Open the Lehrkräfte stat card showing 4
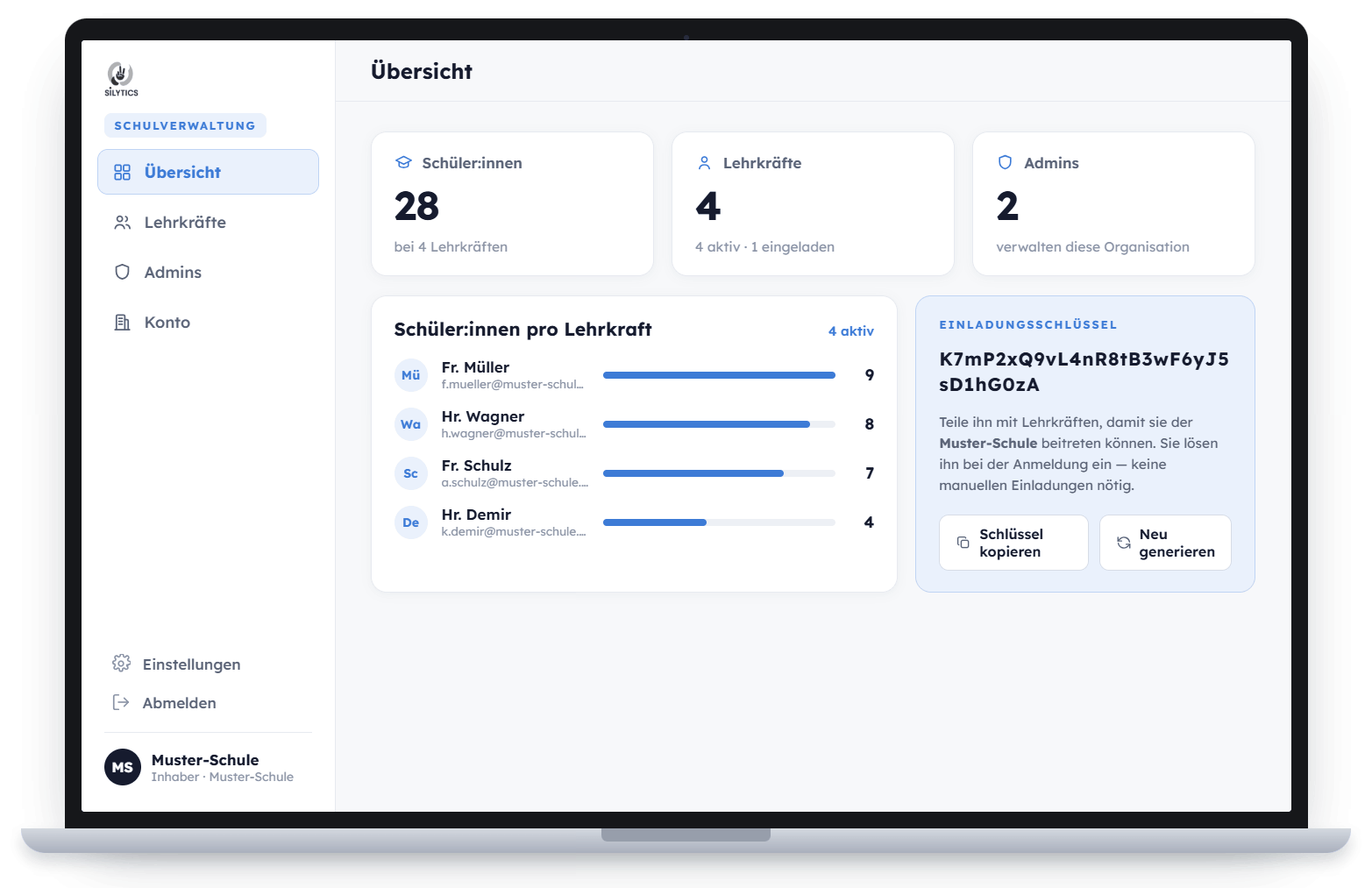Screen dimensions: 1372x888 pos(813,203)
